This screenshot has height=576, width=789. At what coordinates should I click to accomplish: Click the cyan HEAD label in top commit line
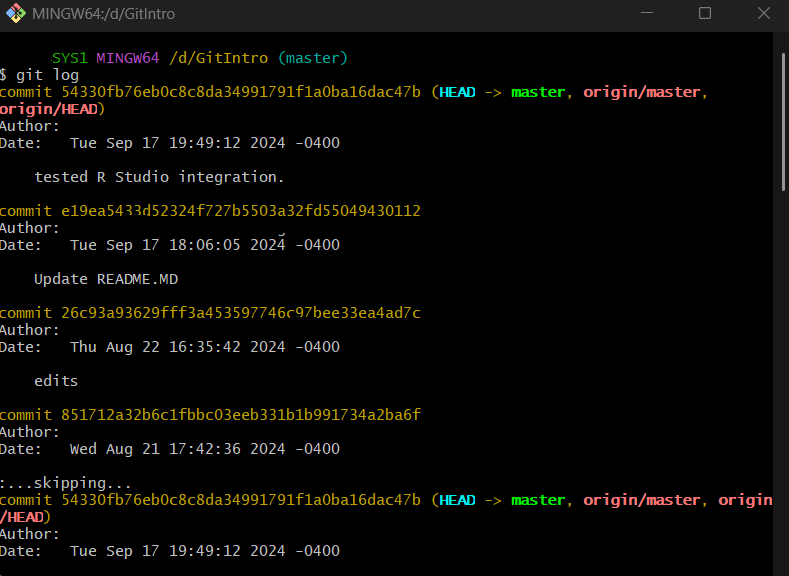pyautogui.click(x=457, y=92)
